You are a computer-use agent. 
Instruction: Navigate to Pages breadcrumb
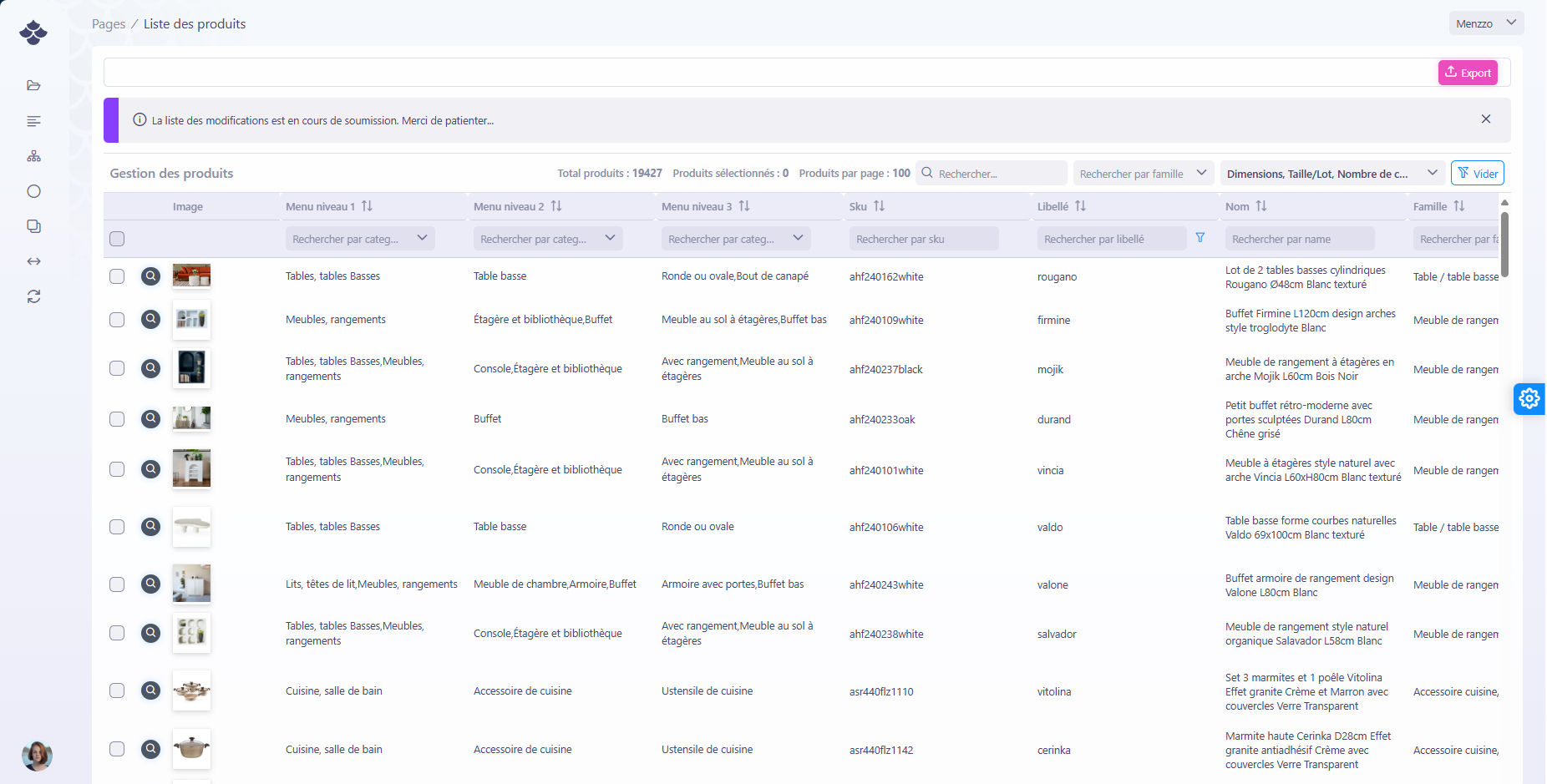pos(109,24)
